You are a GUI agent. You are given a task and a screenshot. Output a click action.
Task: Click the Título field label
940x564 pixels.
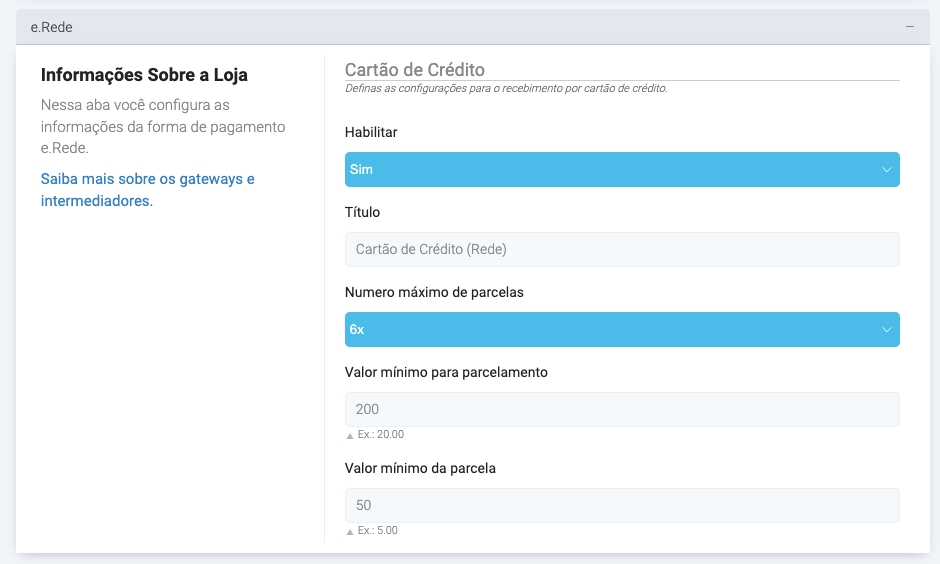pyautogui.click(x=362, y=212)
